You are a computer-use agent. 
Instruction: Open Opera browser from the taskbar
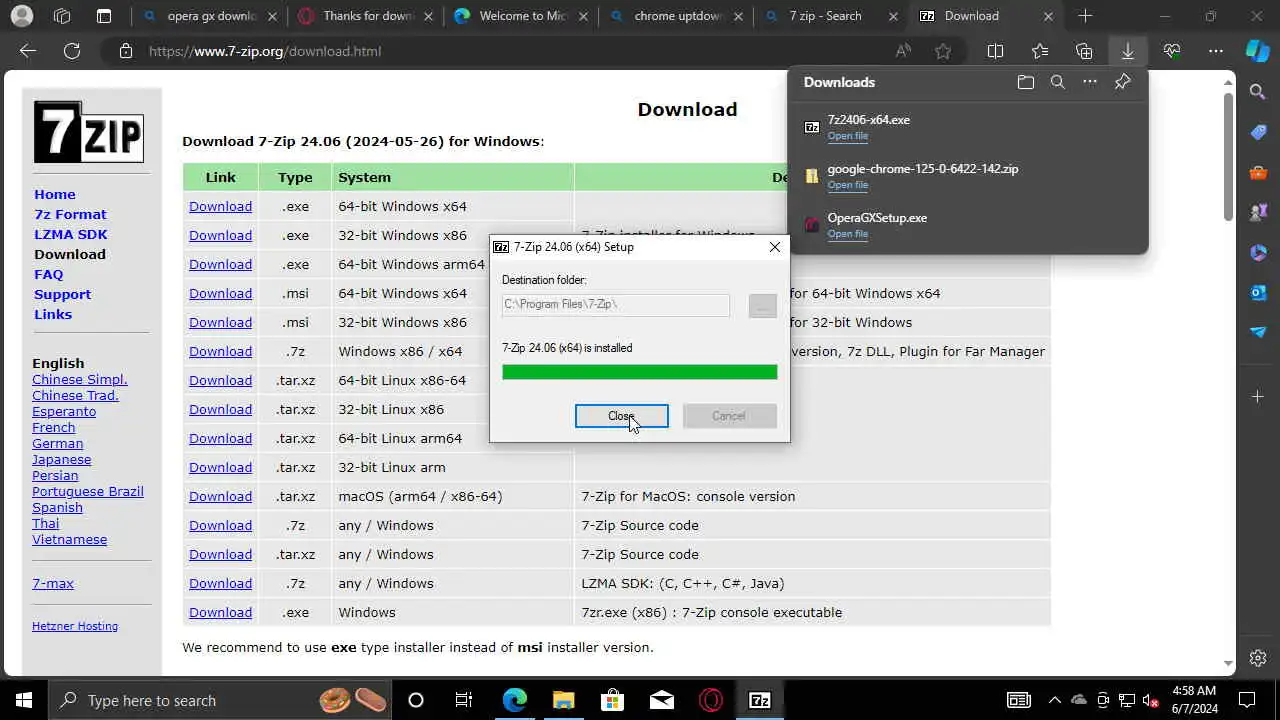(x=711, y=700)
